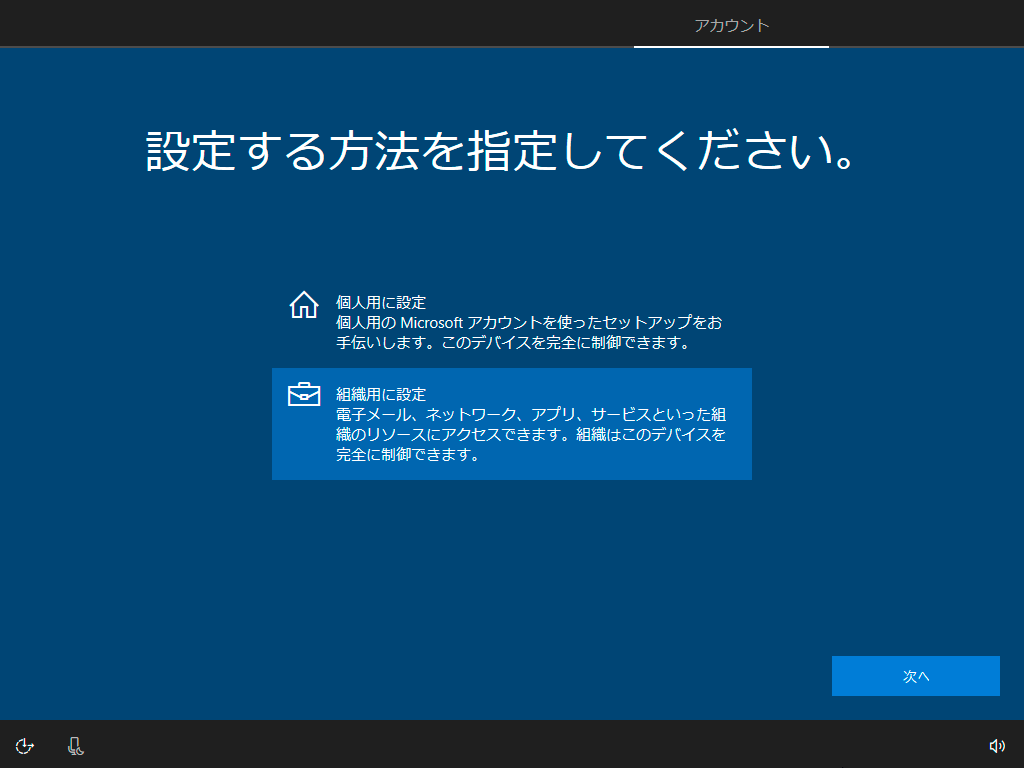The height and width of the screenshot is (768, 1024).
Task: Click inside the highlighted blue selection box
Action: click(511, 424)
